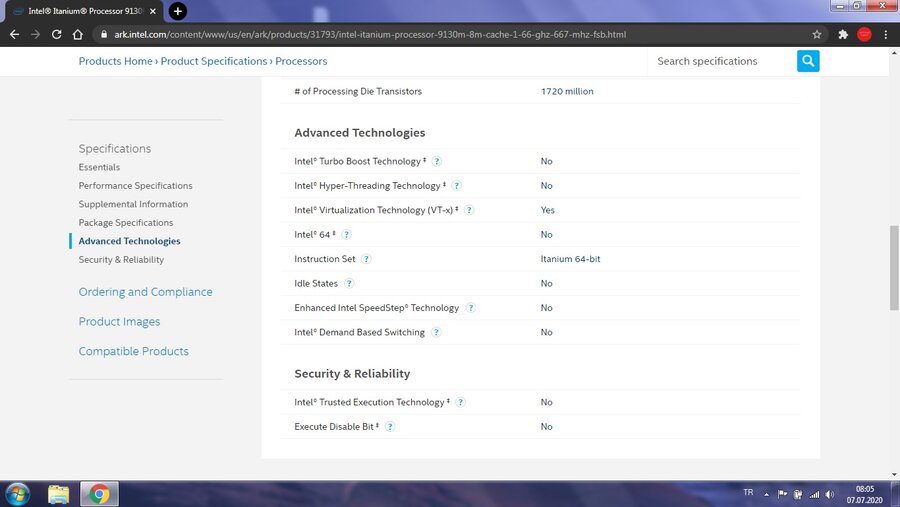
Task: Click the browser forward arrow
Action: (x=36, y=34)
